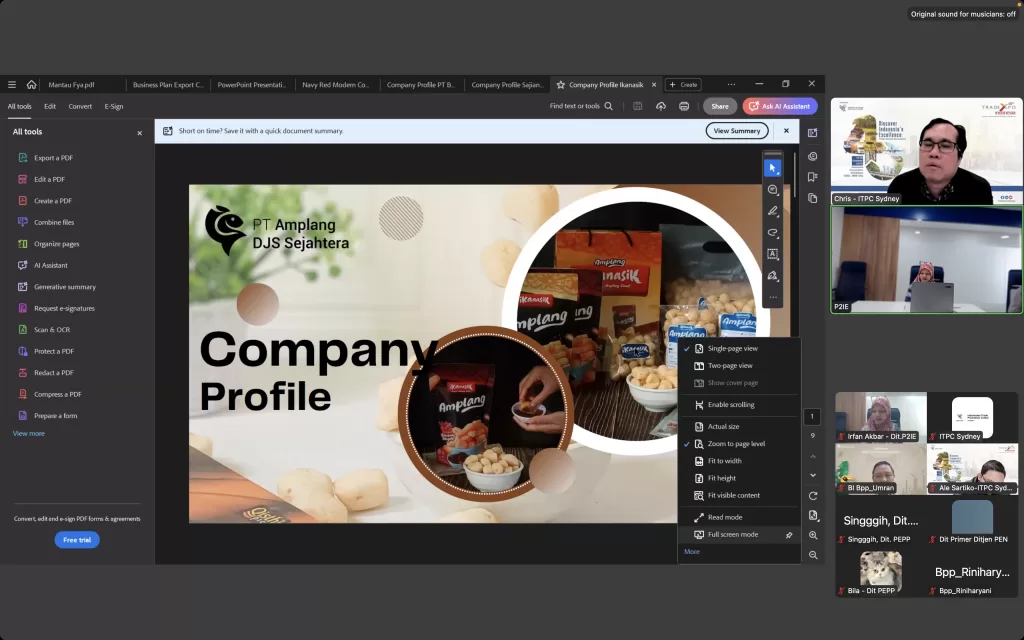Toggle Enable scrolling in view menu

(x=731, y=405)
